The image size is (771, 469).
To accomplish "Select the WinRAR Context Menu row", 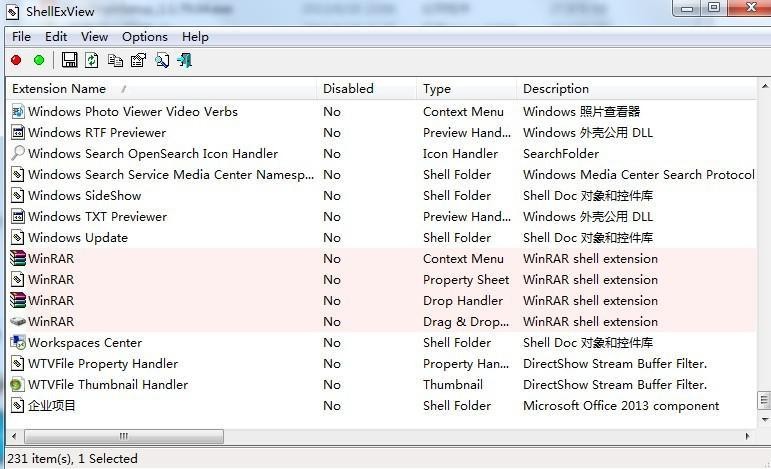I will click(x=51, y=259).
